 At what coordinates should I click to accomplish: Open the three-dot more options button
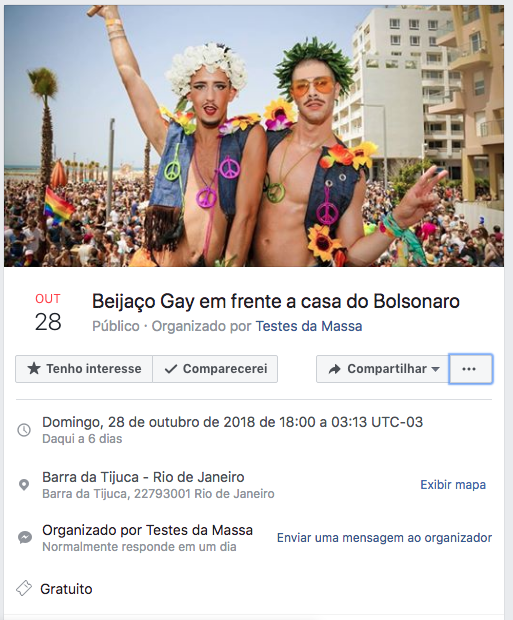pyautogui.click(x=471, y=369)
